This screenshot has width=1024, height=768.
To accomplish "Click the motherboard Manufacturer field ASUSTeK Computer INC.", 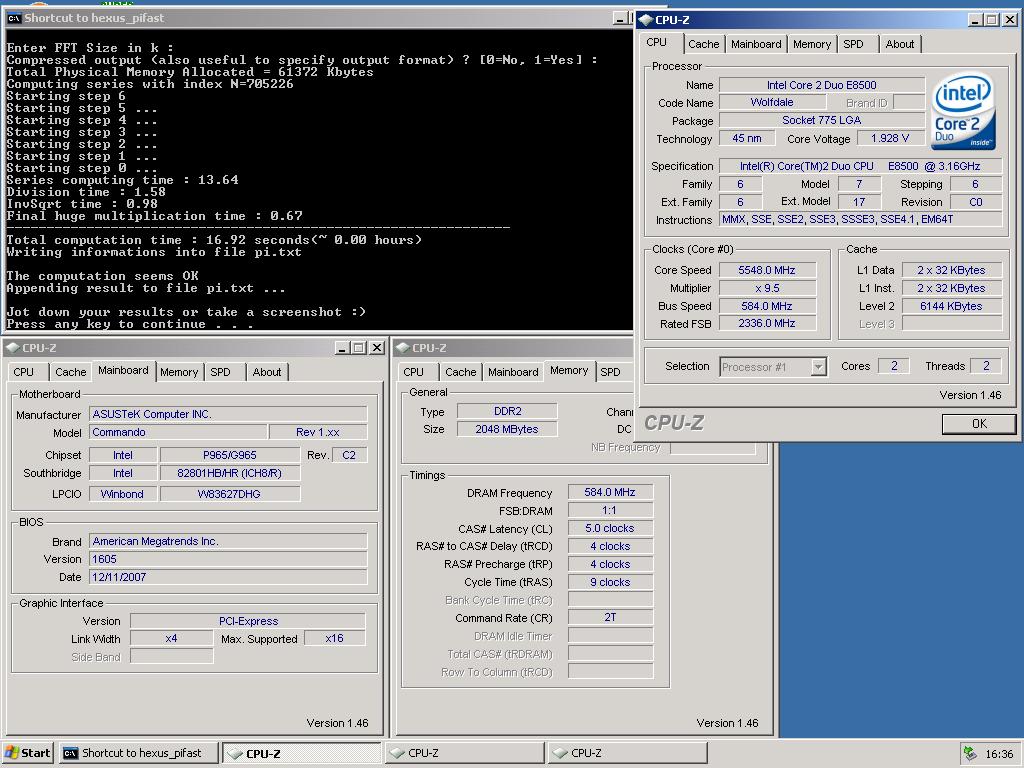I will pos(228,414).
